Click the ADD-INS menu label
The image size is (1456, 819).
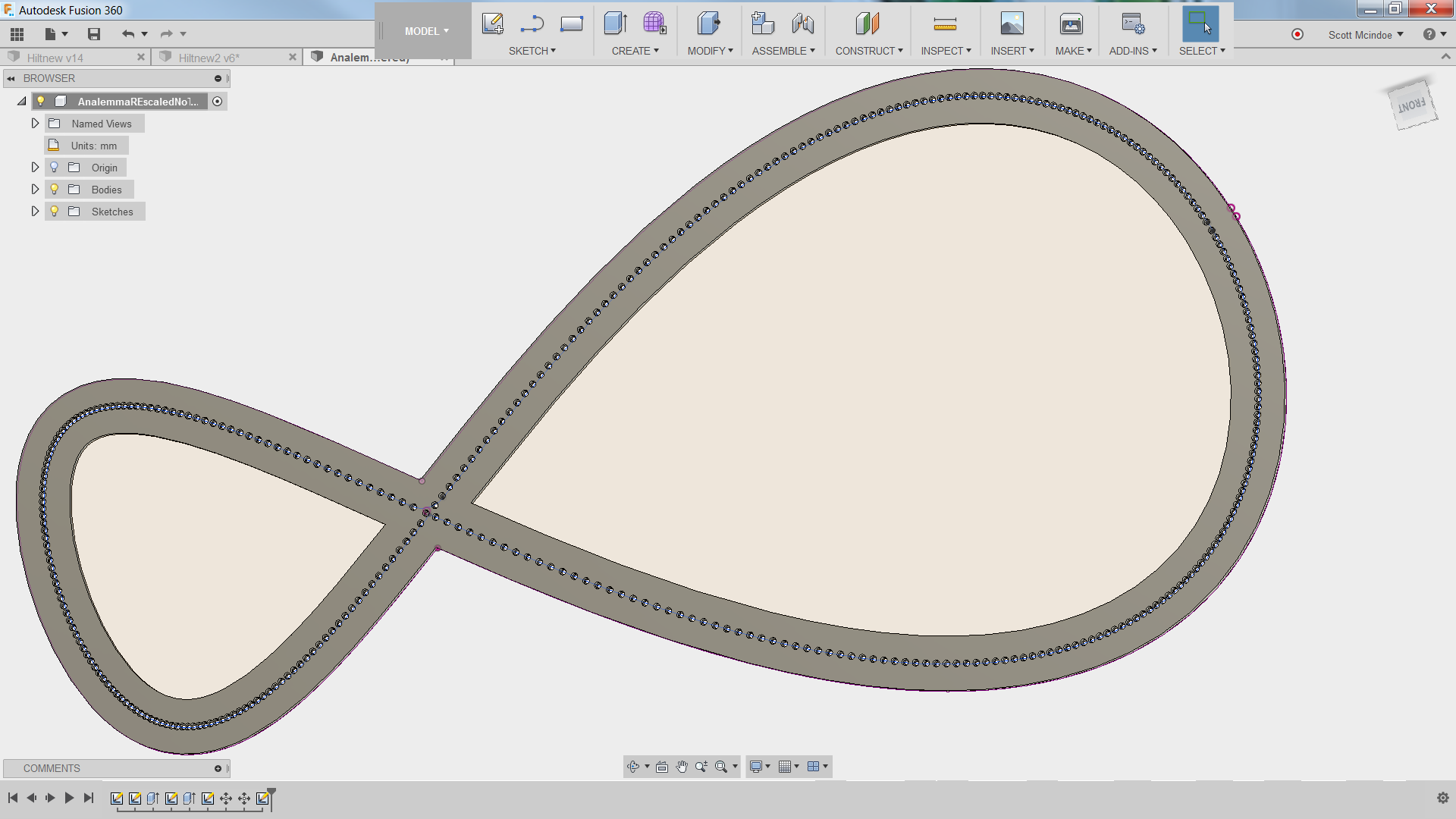click(1128, 51)
